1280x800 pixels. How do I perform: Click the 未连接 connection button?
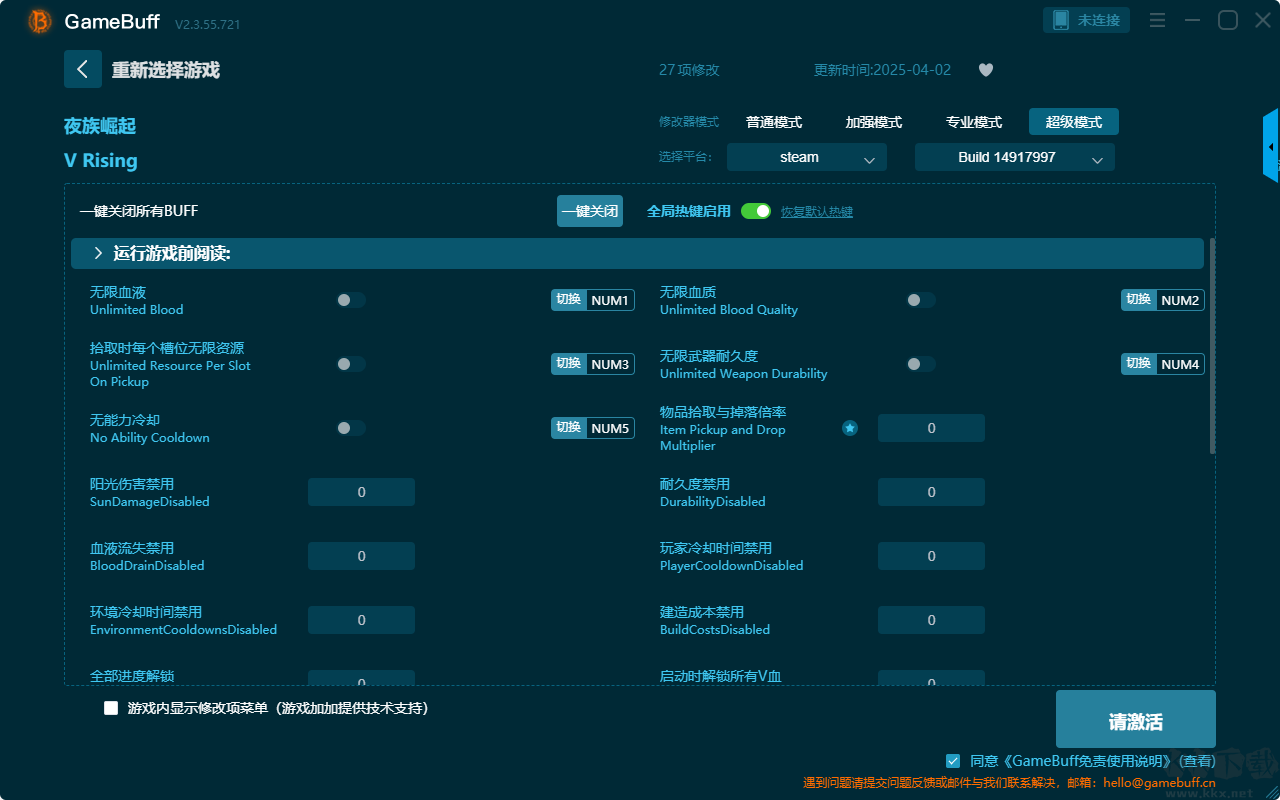[x=1087, y=20]
